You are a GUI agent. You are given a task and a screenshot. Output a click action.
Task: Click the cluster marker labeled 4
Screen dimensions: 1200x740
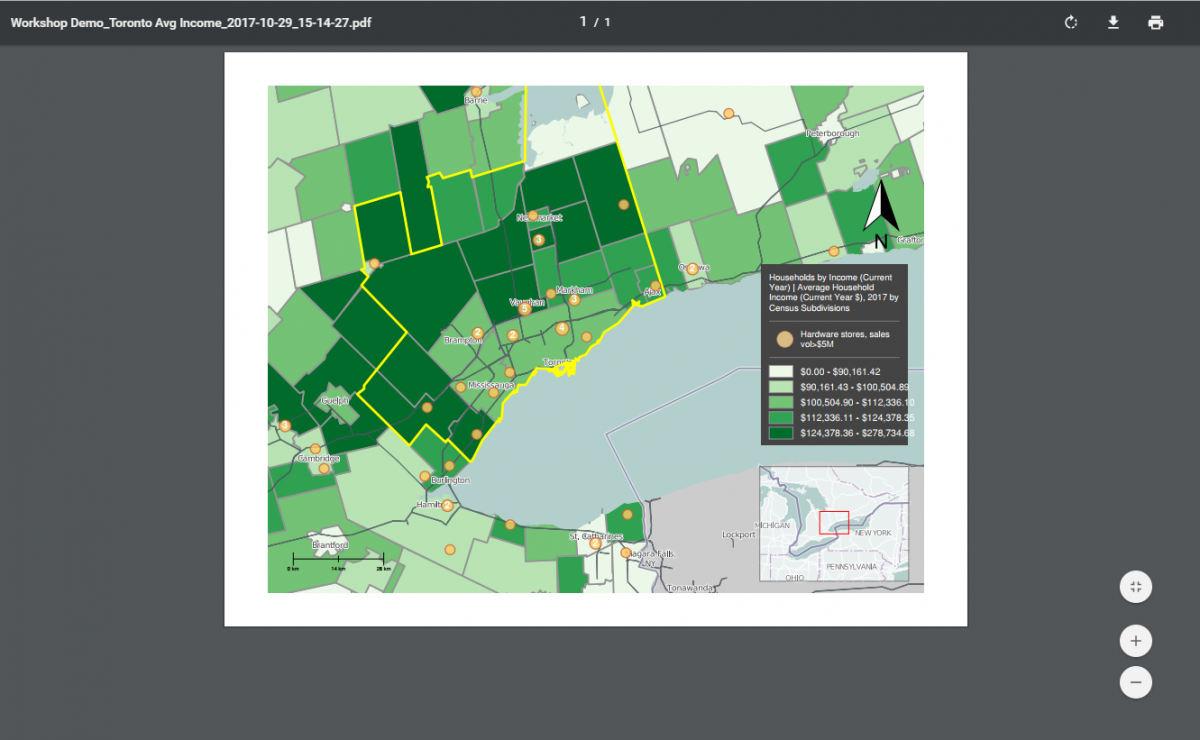pos(562,328)
